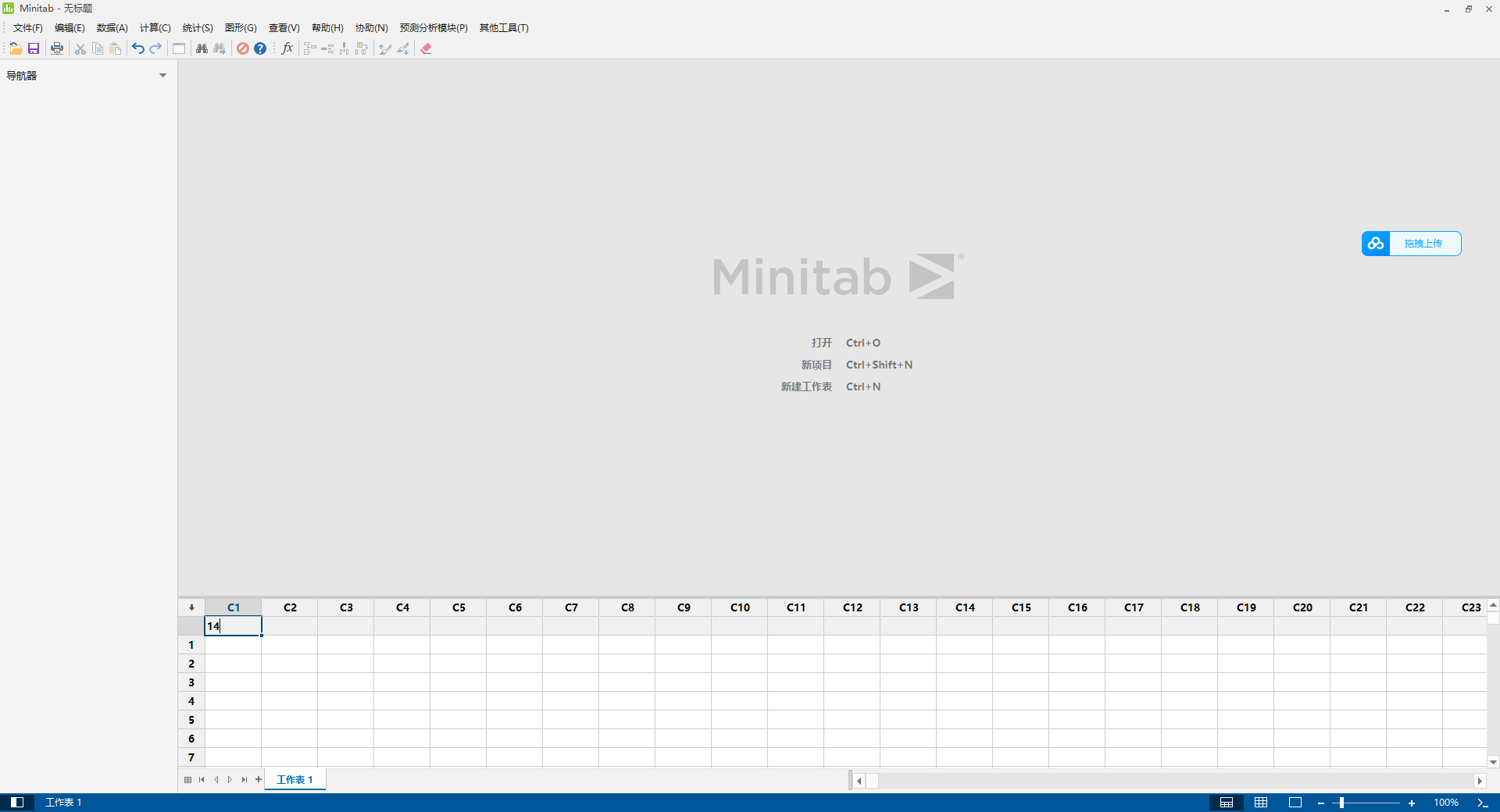Click the Save project icon

34,48
